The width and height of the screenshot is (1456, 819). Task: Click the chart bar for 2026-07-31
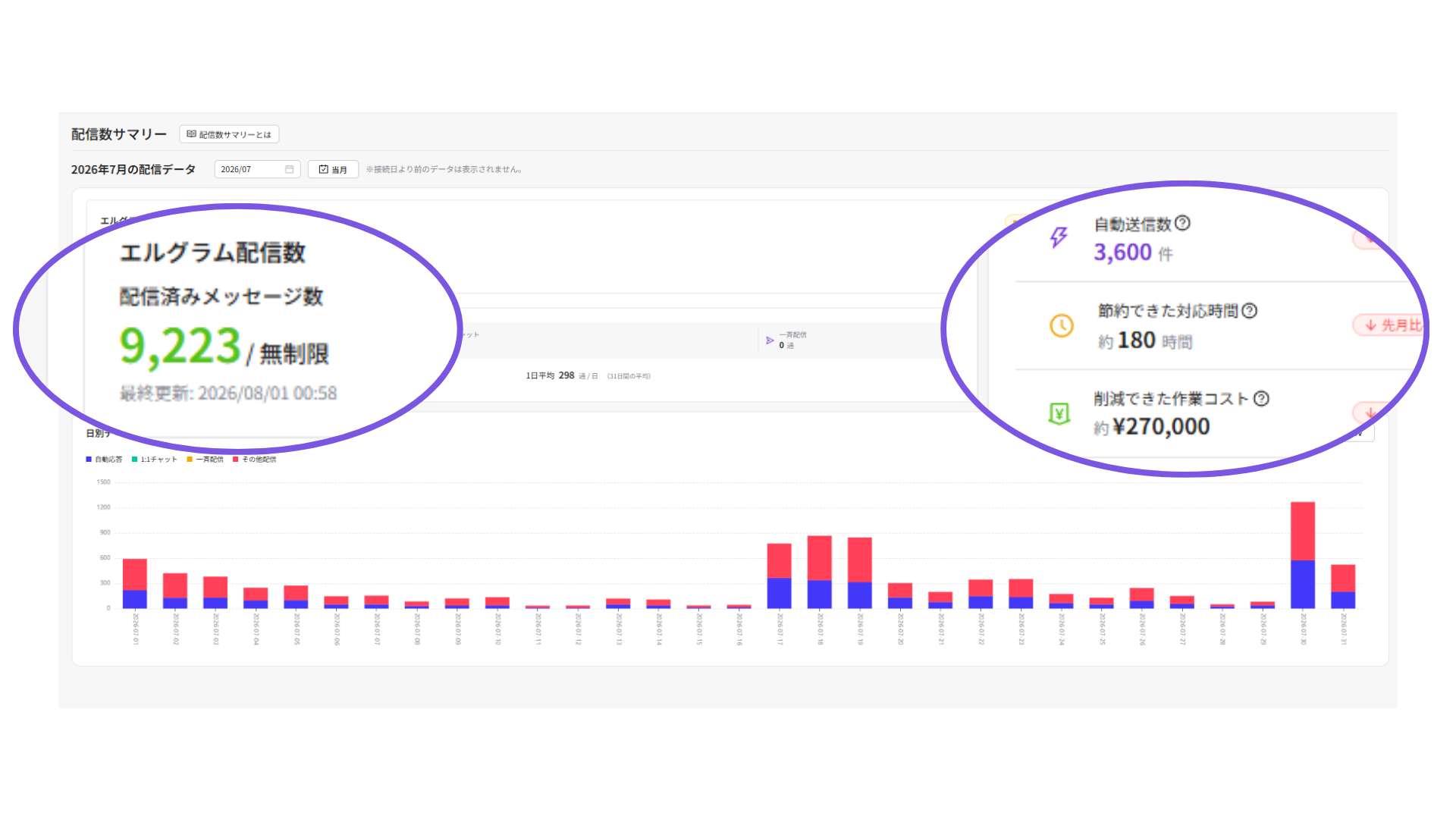point(1343,586)
